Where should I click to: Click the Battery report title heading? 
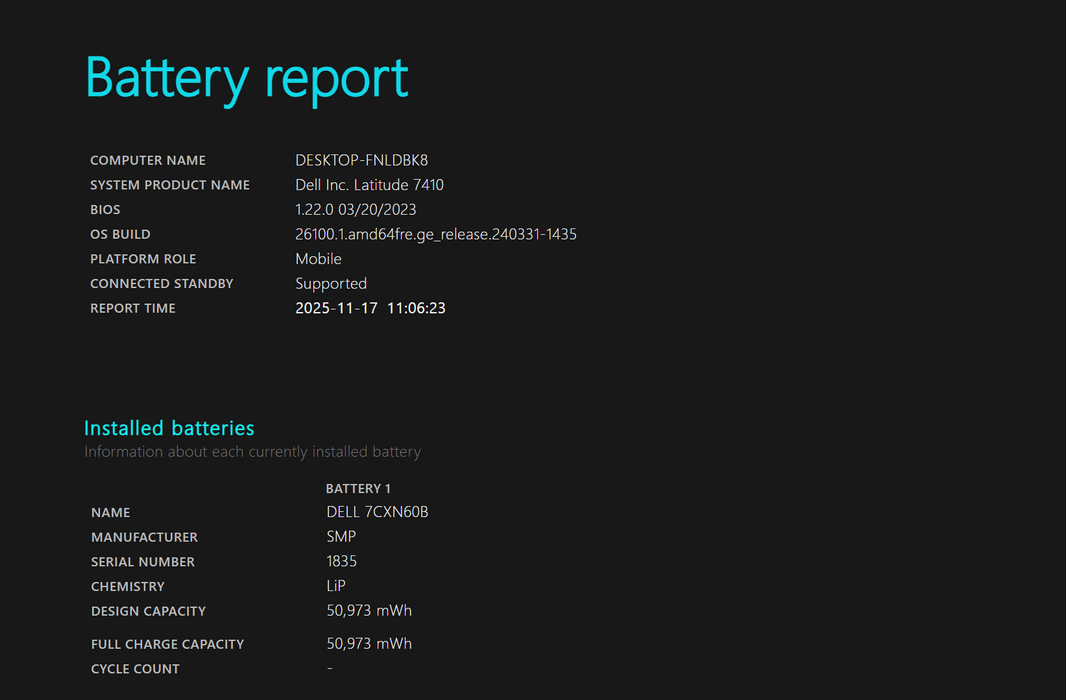(246, 77)
